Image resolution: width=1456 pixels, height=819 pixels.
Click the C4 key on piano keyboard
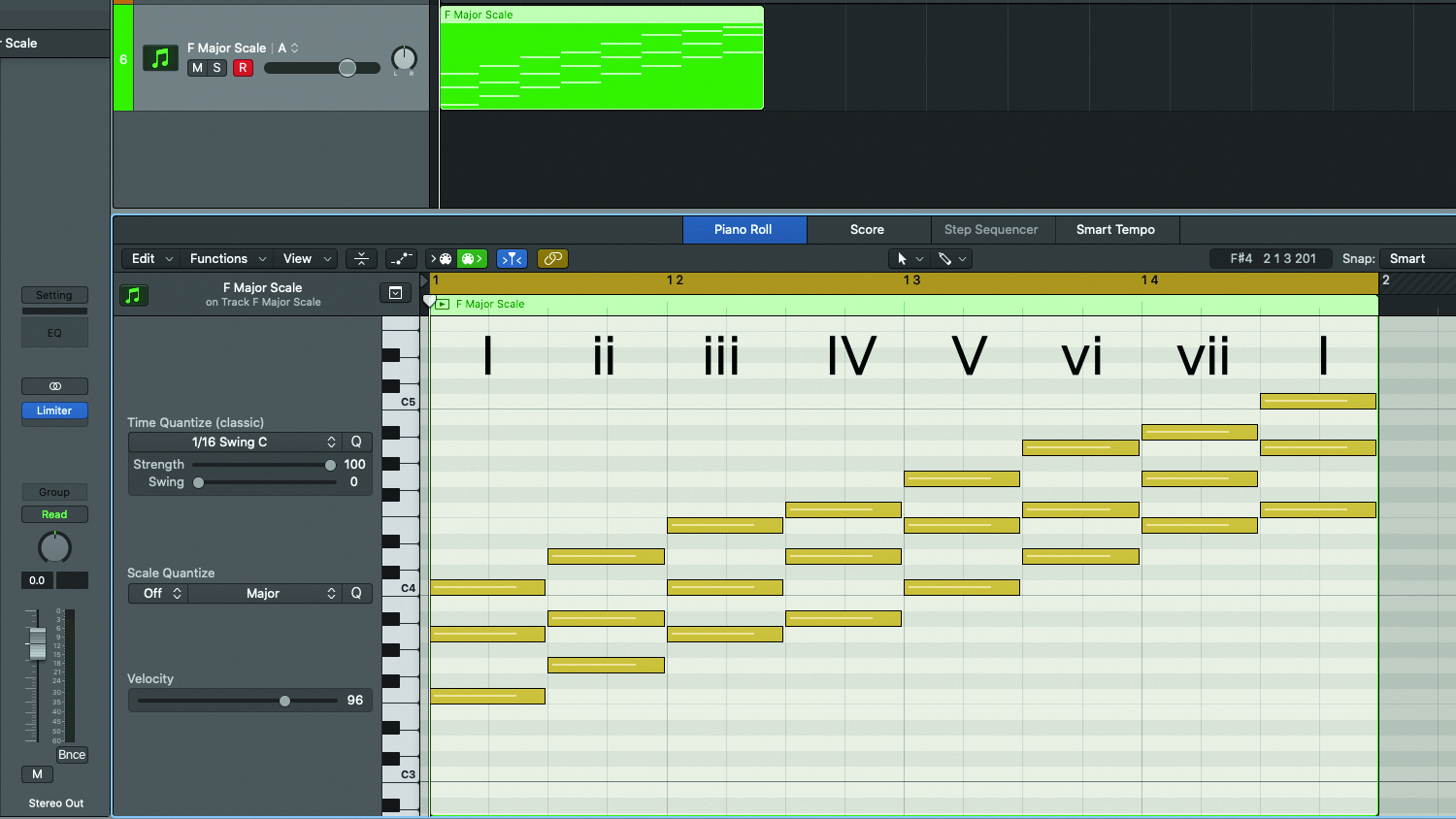401,588
